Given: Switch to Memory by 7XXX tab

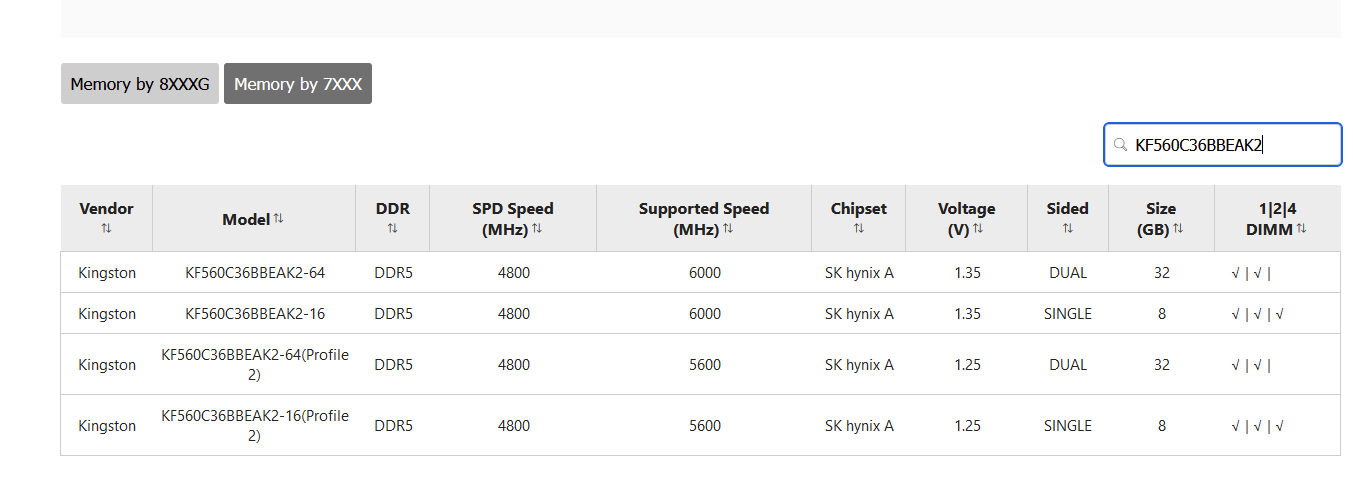Looking at the screenshot, I should 298,84.
